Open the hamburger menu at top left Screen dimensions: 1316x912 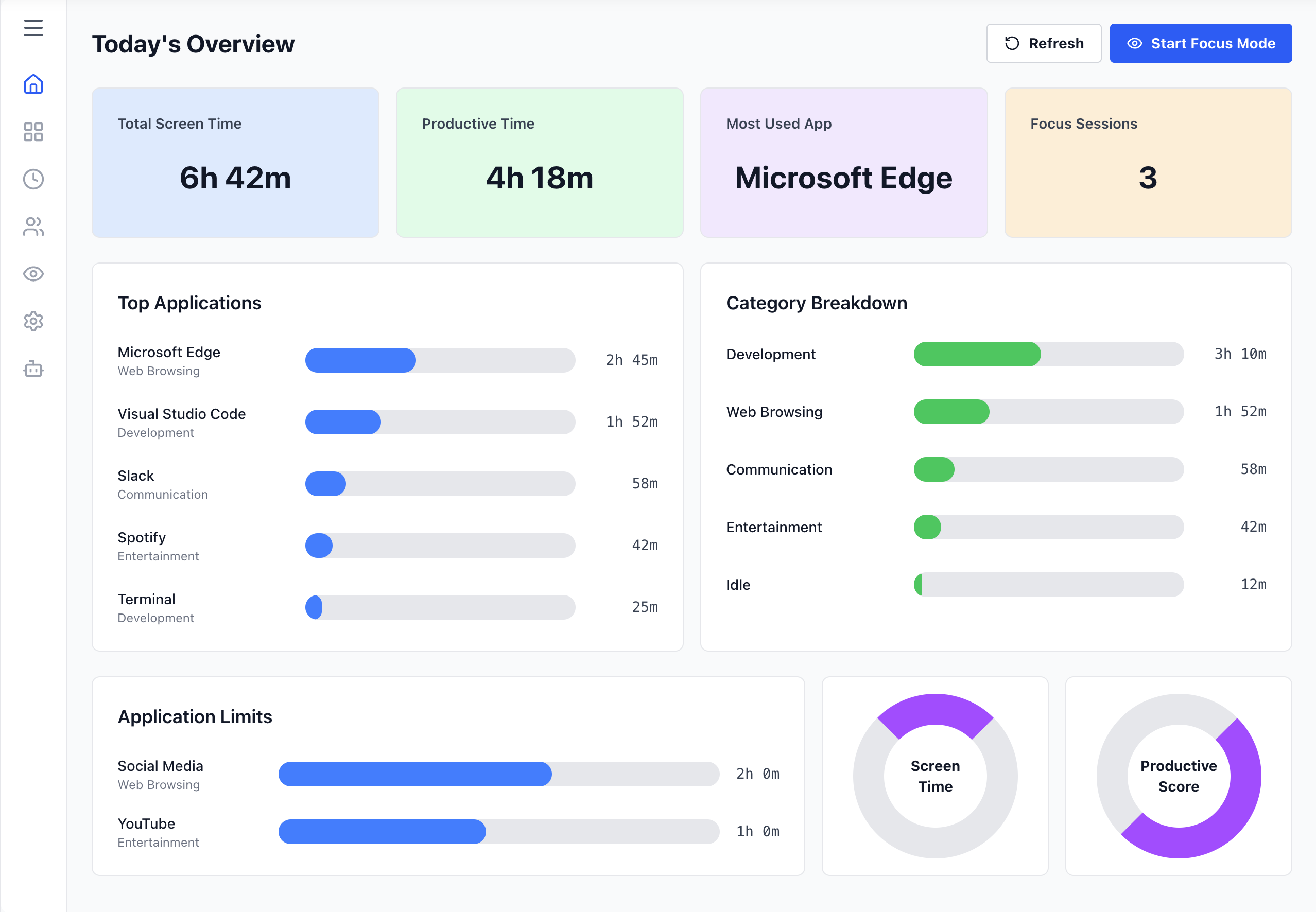(32, 27)
